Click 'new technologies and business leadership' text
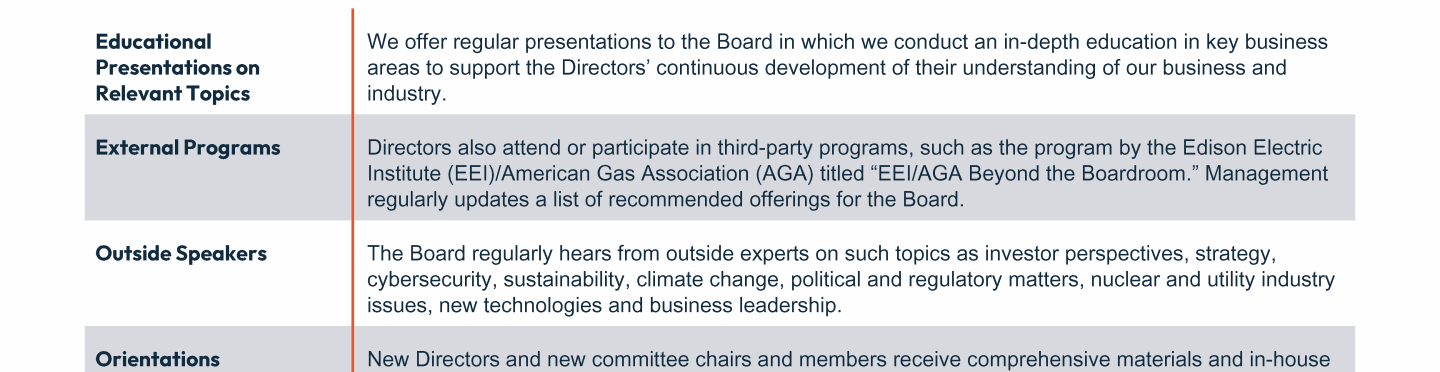Image resolution: width=1440 pixels, height=372 pixels. pos(641,306)
